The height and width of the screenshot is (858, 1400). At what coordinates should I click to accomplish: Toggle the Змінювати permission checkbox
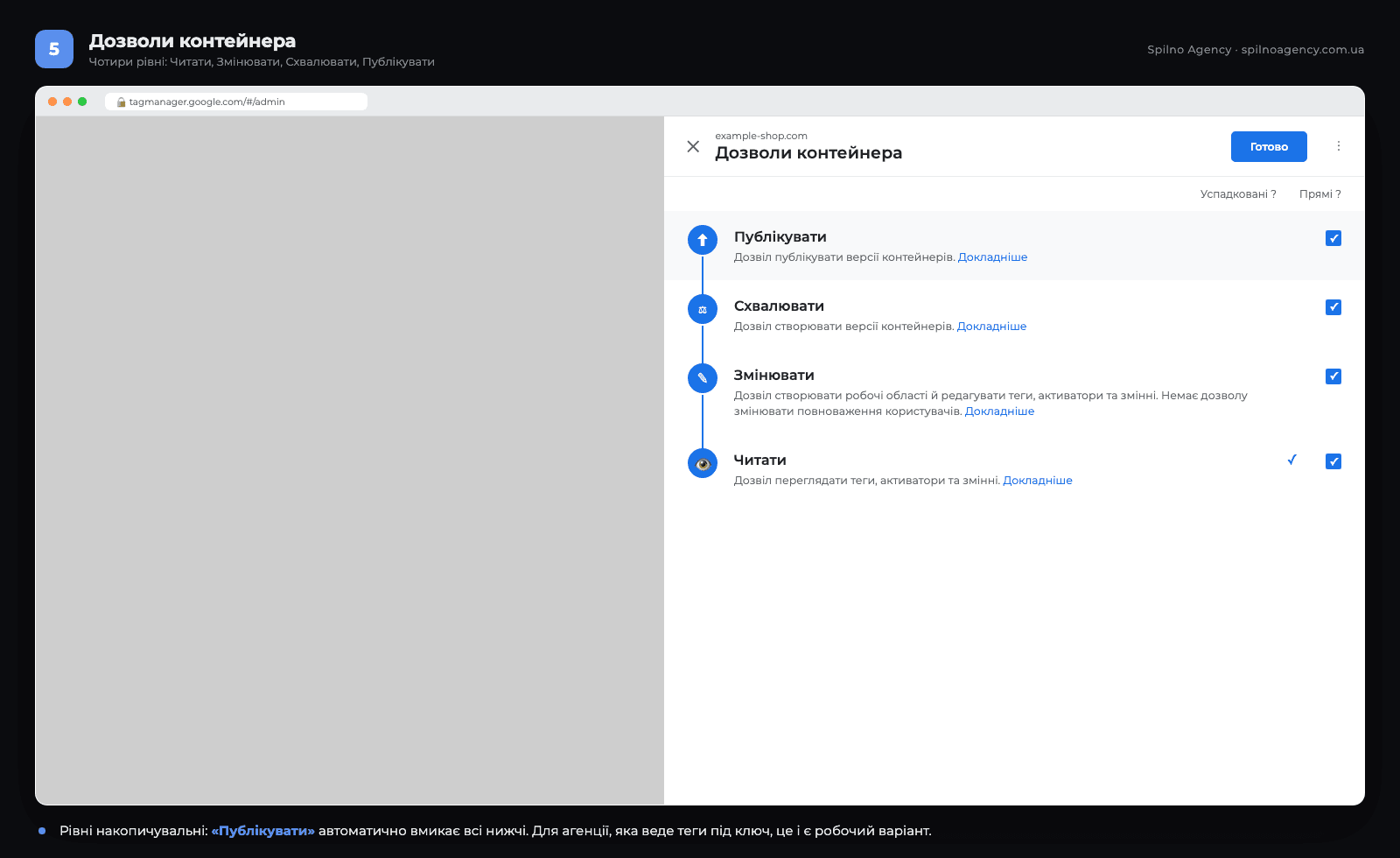(x=1333, y=376)
